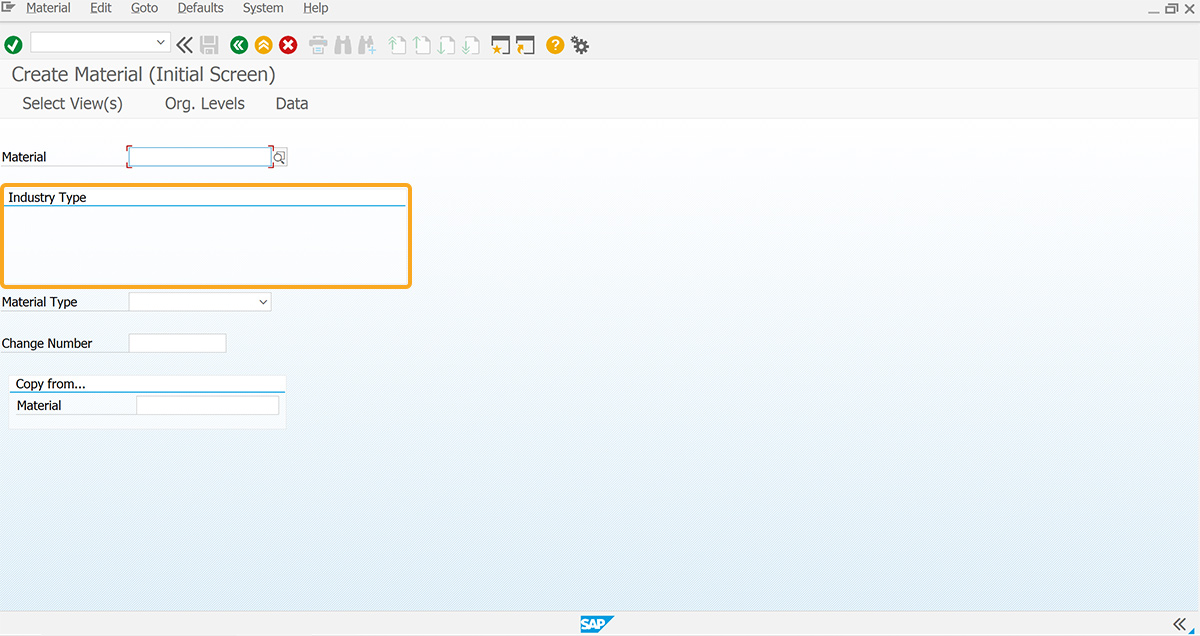Viewport: 1200px width, 636px height.
Task: Click the 'Change Number' label
Action: (x=47, y=343)
